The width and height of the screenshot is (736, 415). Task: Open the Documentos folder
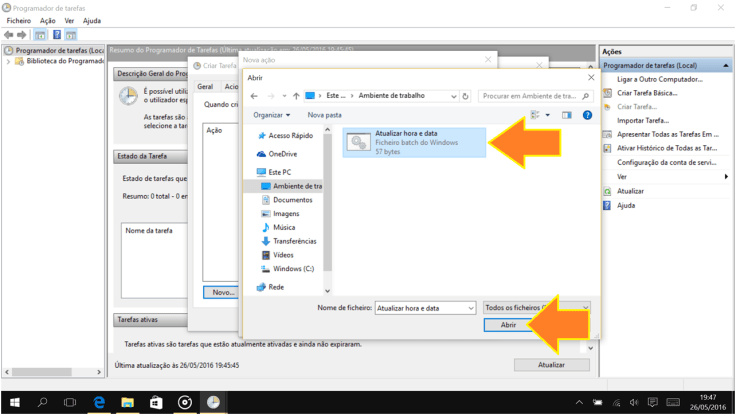(x=292, y=200)
